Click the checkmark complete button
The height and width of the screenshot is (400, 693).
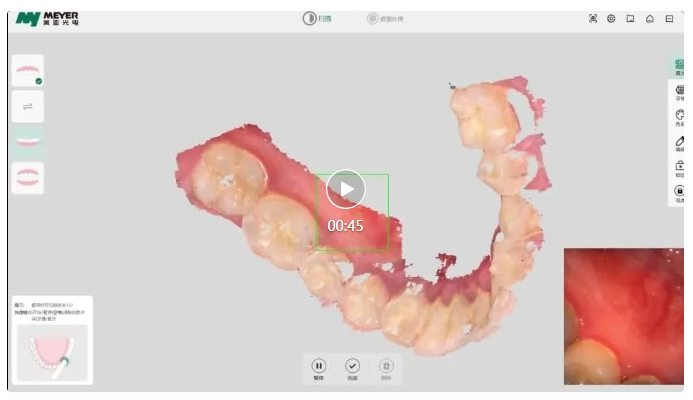[x=352, y=367]
